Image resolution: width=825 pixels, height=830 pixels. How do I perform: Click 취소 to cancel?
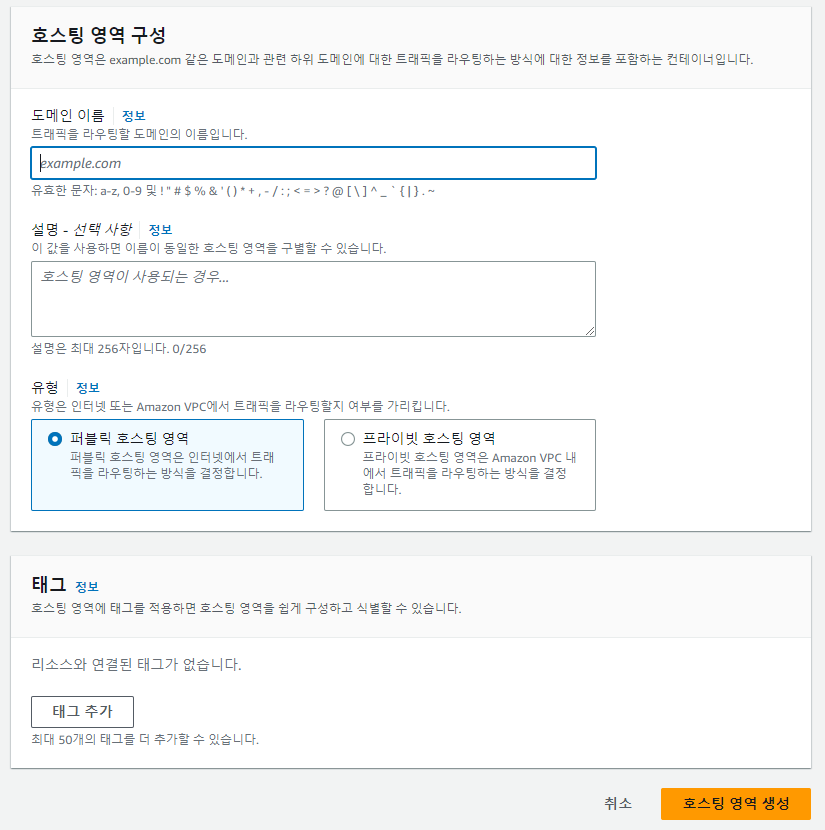coord(618,803)
